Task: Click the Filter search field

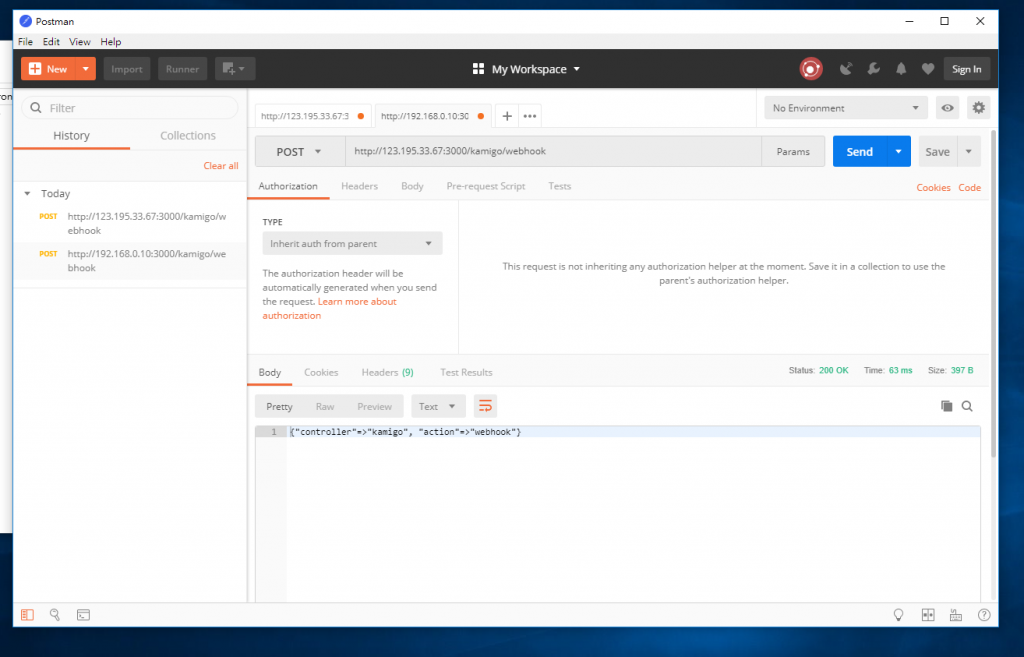Action: click(130, 108)
